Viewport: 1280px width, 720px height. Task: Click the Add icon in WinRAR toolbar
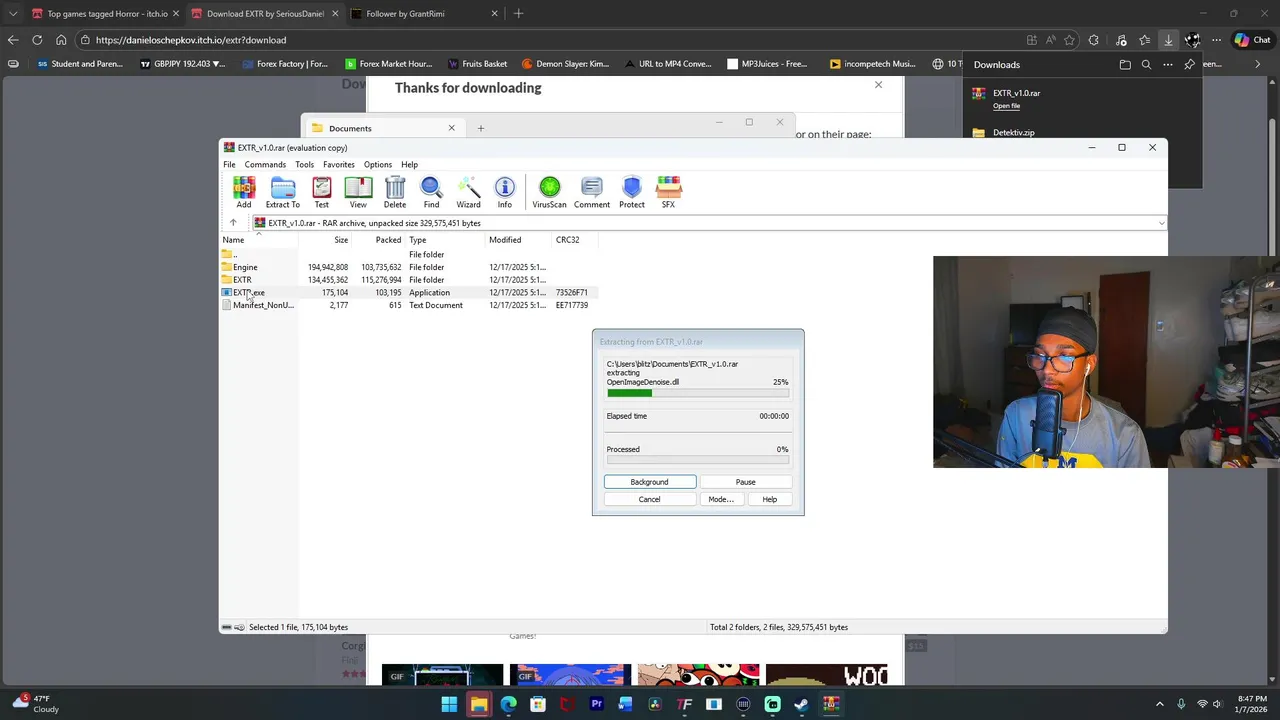pos(243,192)
